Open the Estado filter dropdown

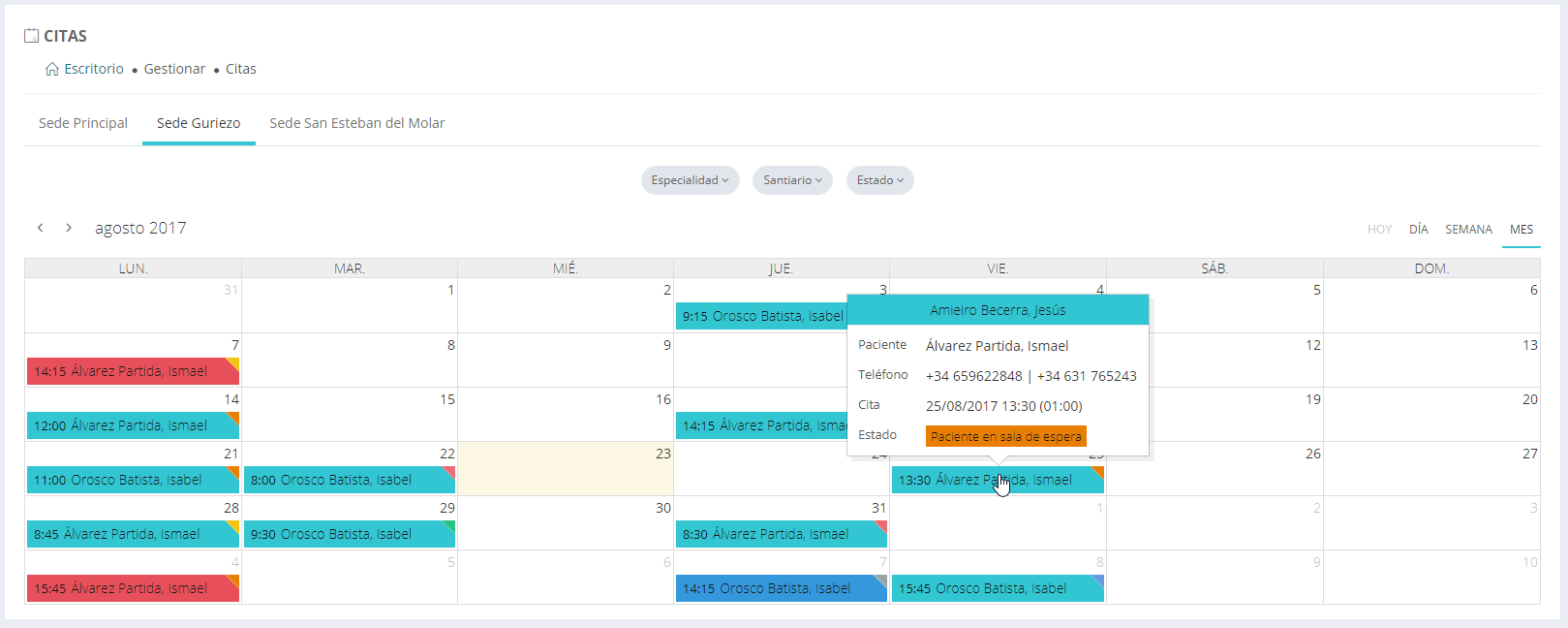(879, 180)
